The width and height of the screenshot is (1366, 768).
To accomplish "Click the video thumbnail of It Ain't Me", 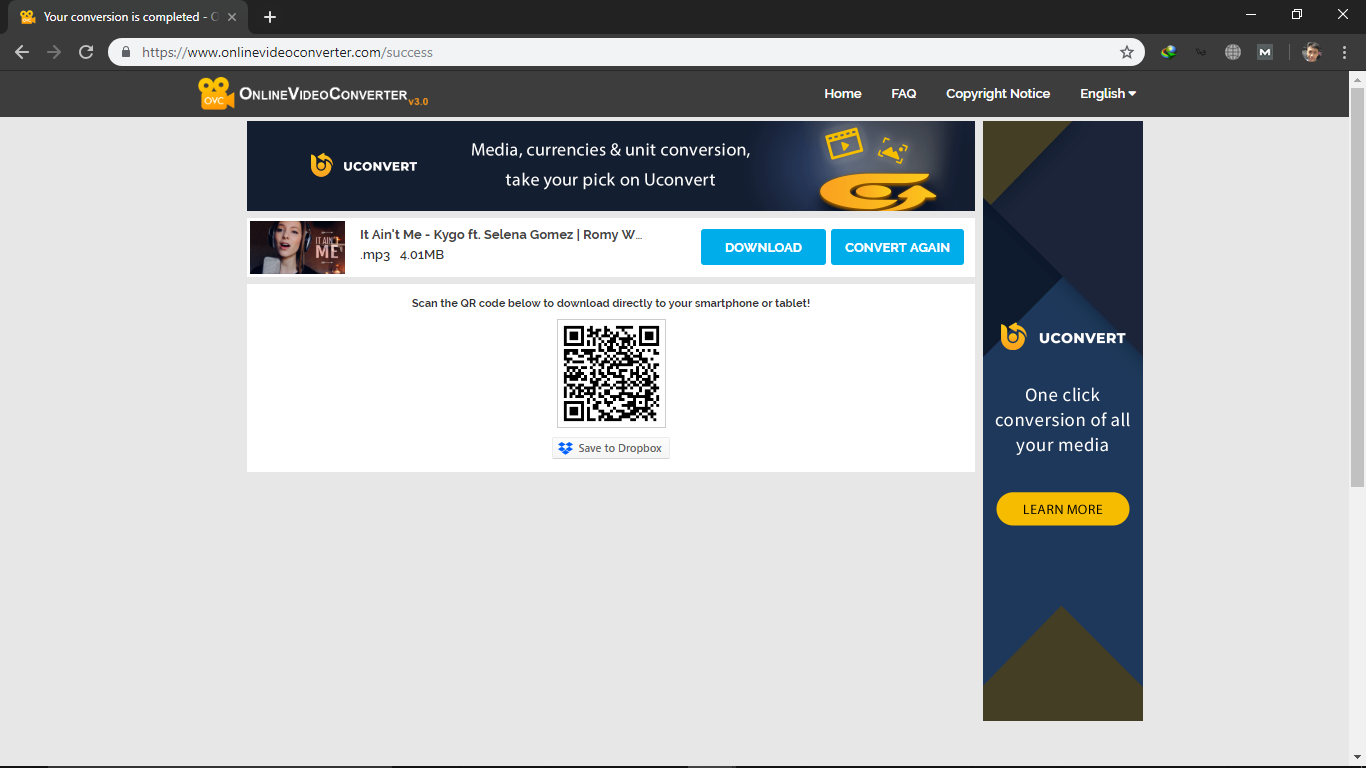I will click(297, 247).
